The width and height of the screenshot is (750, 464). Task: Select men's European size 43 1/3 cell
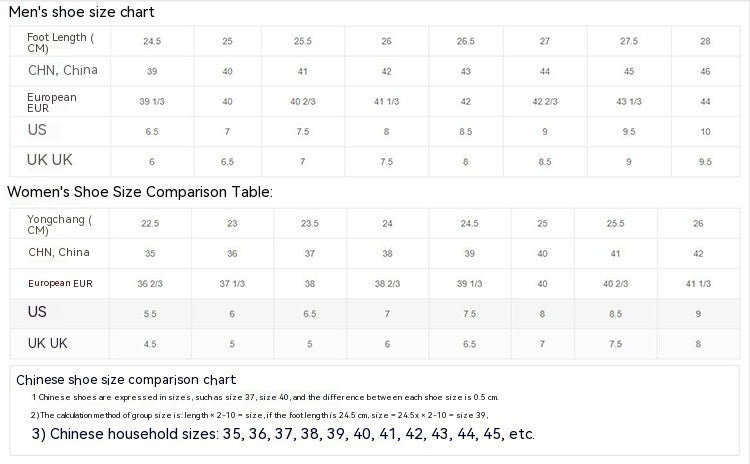[x=629, y=102]
